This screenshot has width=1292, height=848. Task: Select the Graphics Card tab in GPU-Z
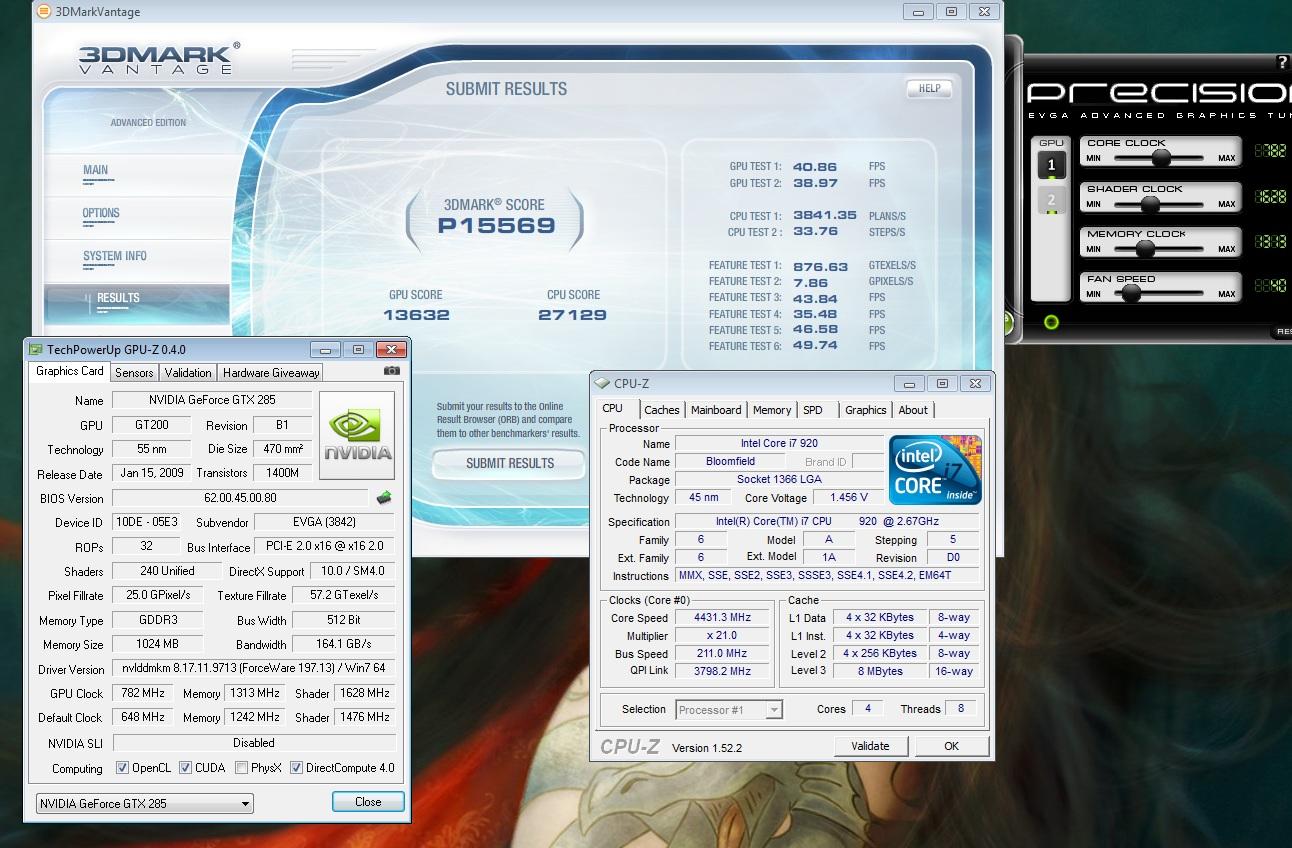[x=70, y=371]
